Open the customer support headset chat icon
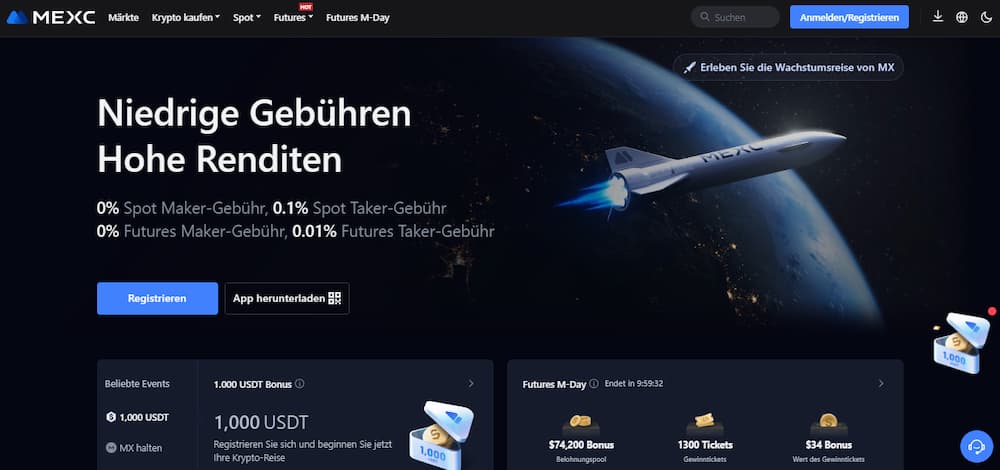1000x470 pixels. click(976, 446)
